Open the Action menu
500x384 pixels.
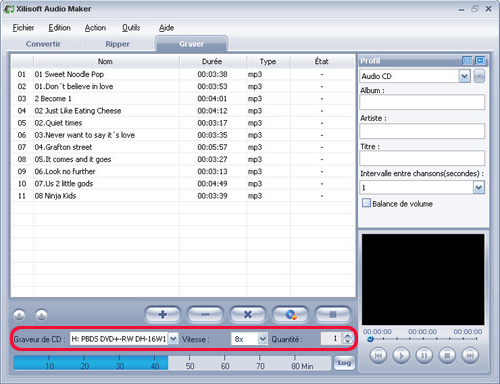[x=95, y=28]
